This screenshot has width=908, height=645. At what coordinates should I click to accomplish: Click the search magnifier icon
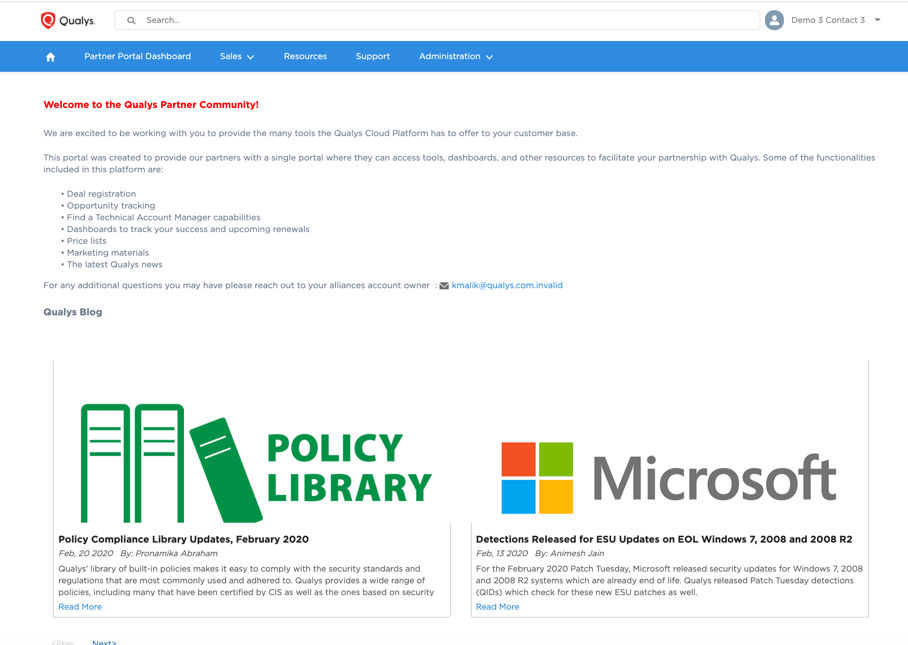(x=130, y=19)
